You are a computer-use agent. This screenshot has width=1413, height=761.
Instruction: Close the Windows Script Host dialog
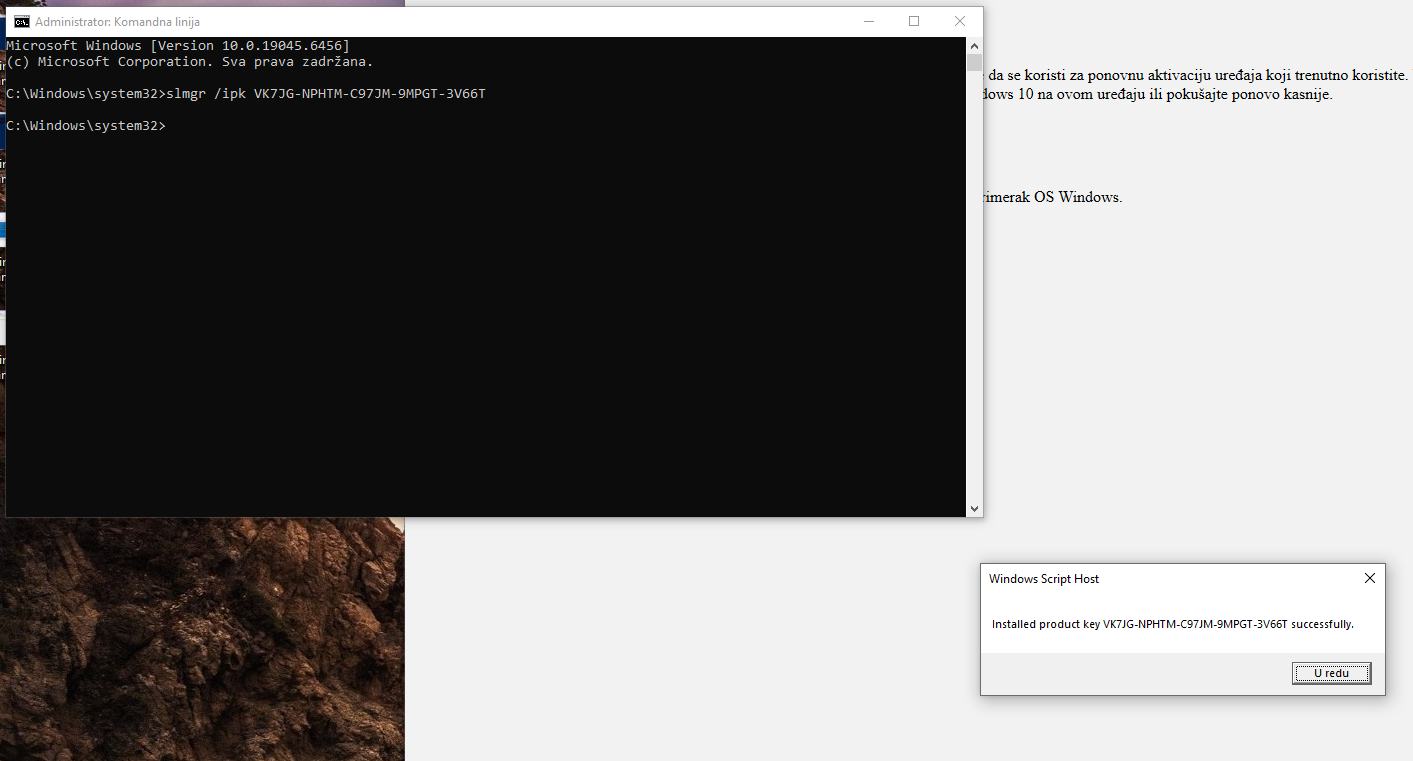pyautogui.click(x=1370, y=578)
